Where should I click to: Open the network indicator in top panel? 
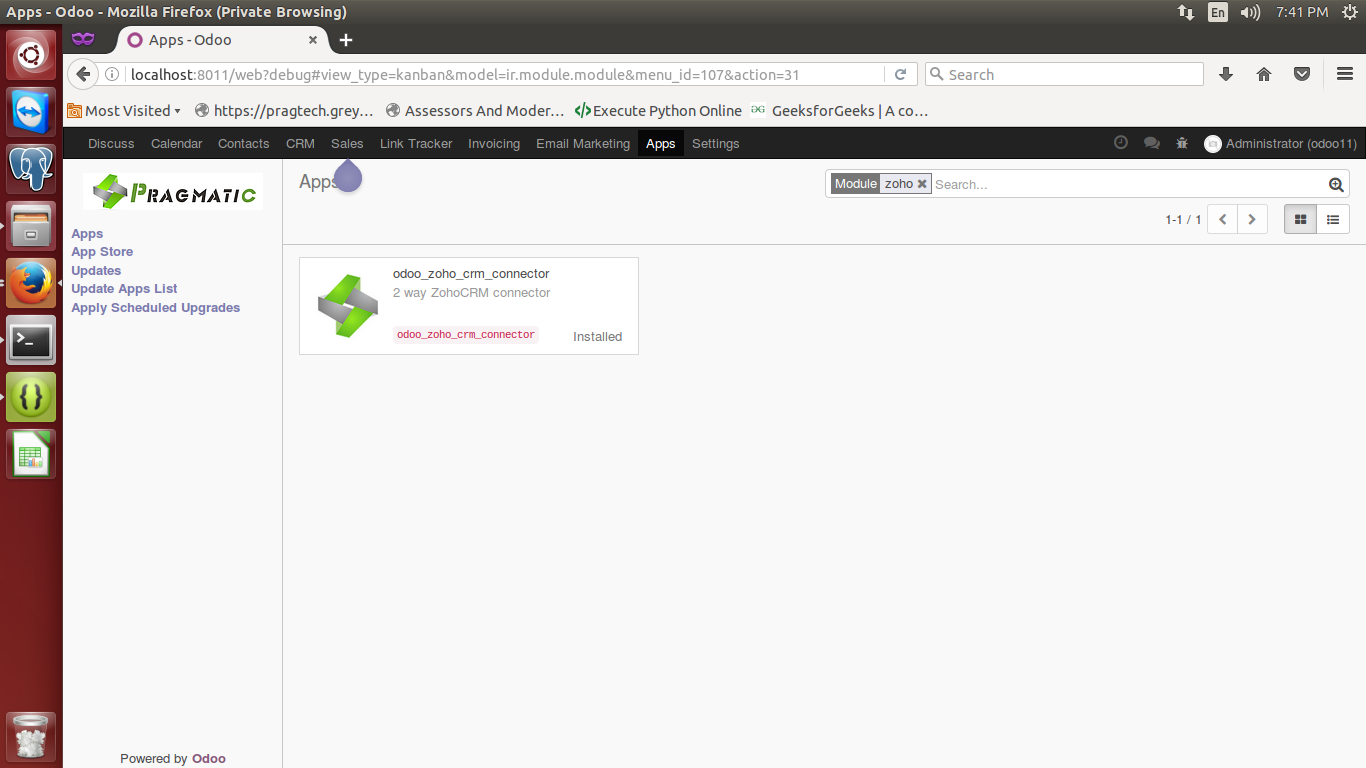tap(1186, 12)
